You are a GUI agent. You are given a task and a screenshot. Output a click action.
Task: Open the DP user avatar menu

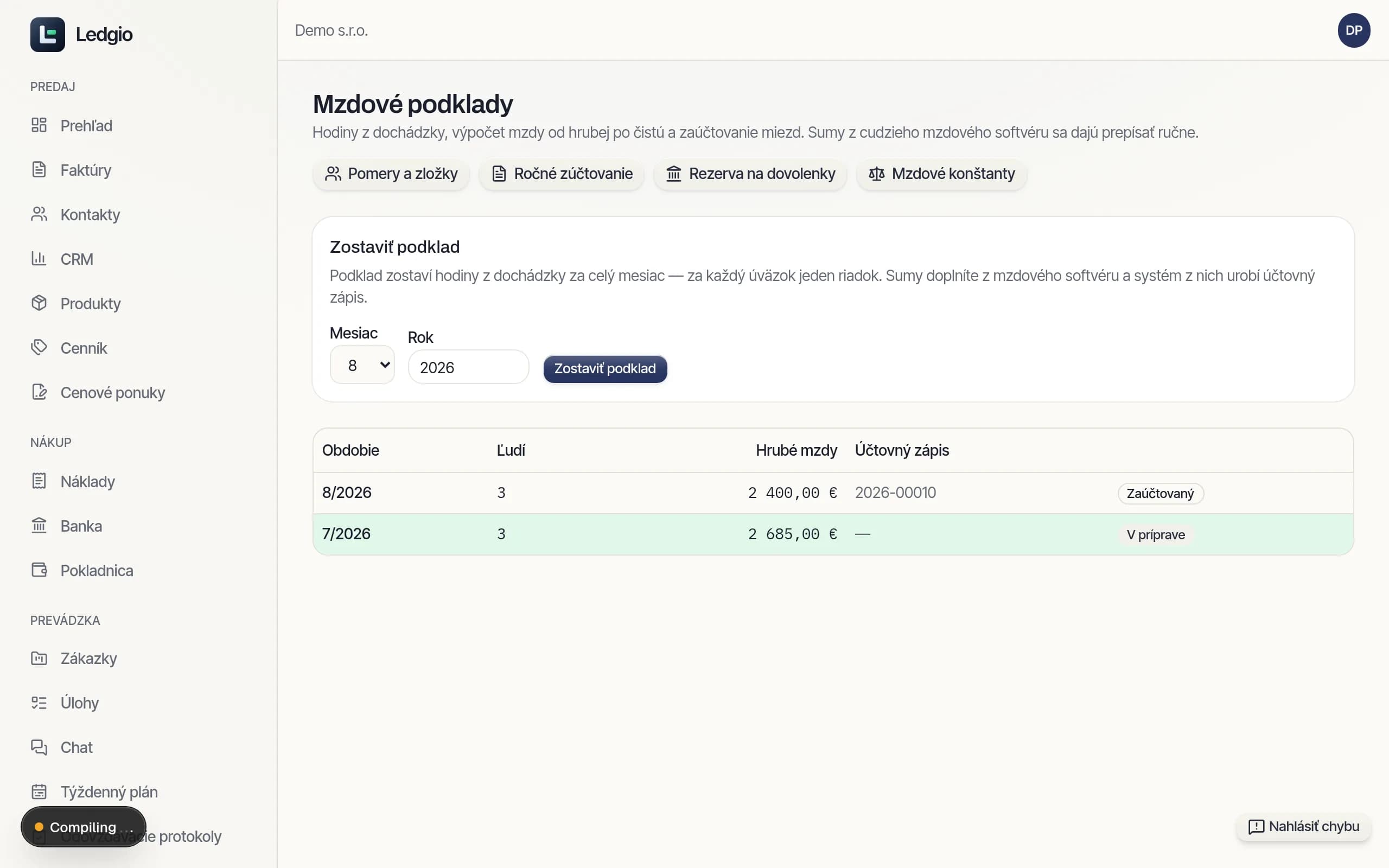coord(1353,30)
